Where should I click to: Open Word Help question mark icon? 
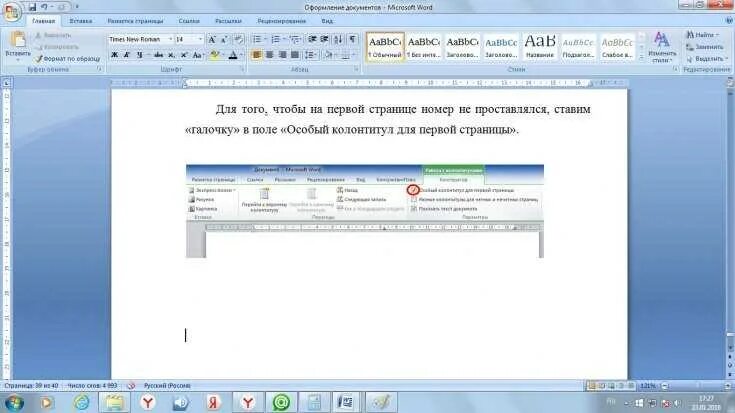click(729, 21)
